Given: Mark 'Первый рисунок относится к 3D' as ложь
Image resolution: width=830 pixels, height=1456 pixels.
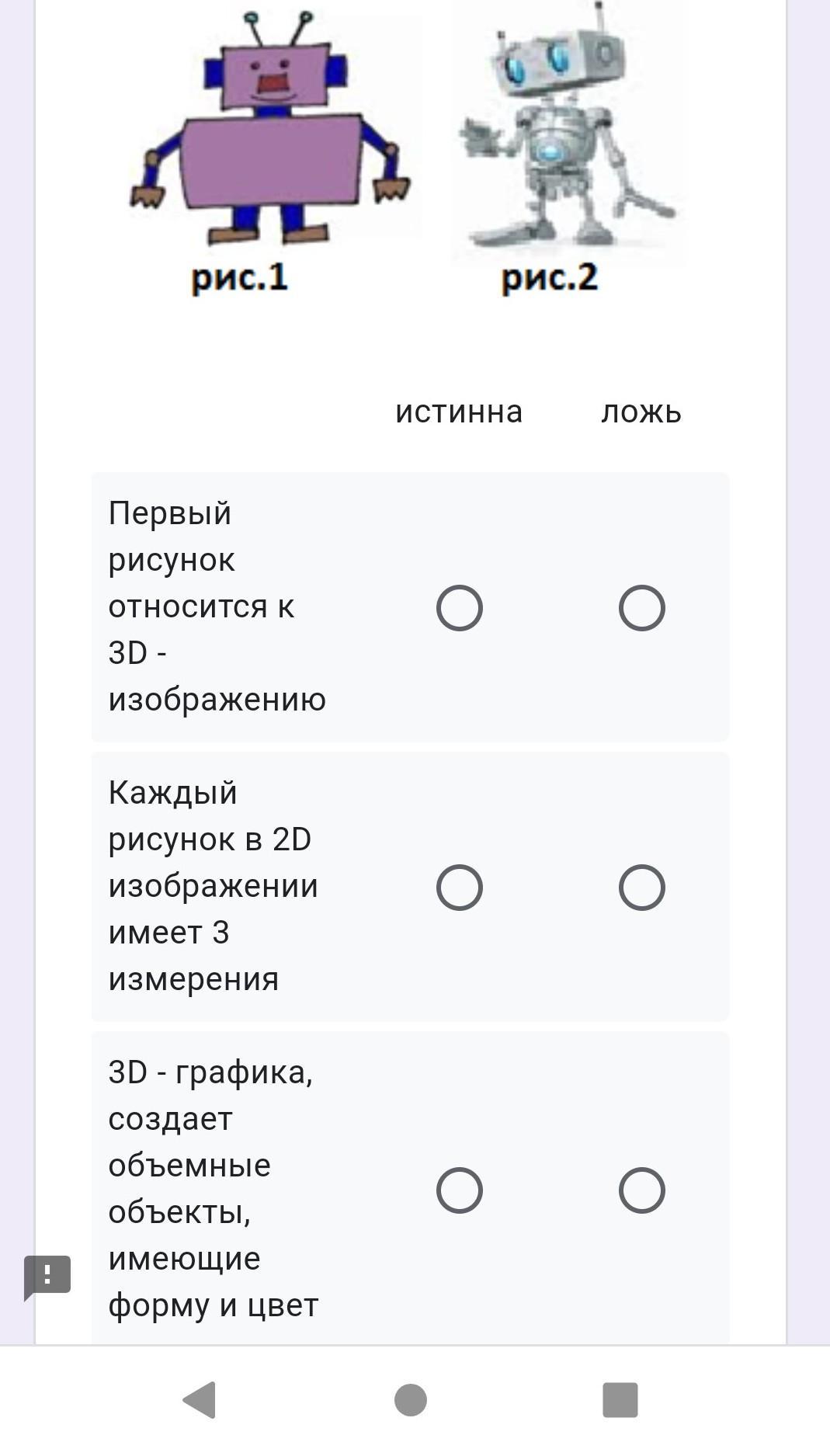Looking at the screenshot, I should 641,608.
